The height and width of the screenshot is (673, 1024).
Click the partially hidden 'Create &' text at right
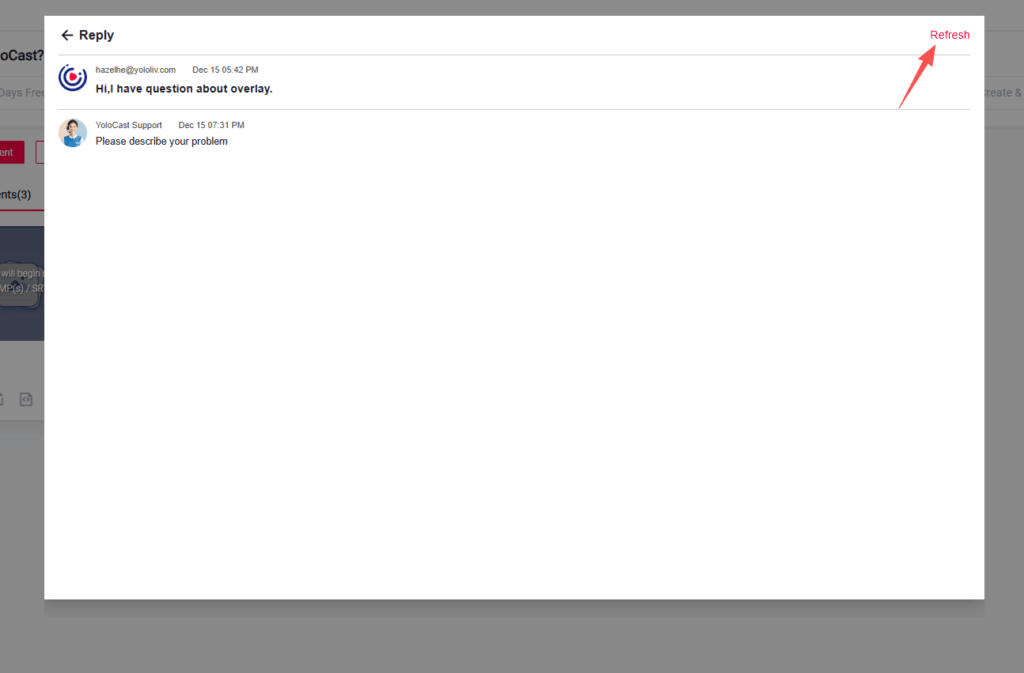[1003, 93]
